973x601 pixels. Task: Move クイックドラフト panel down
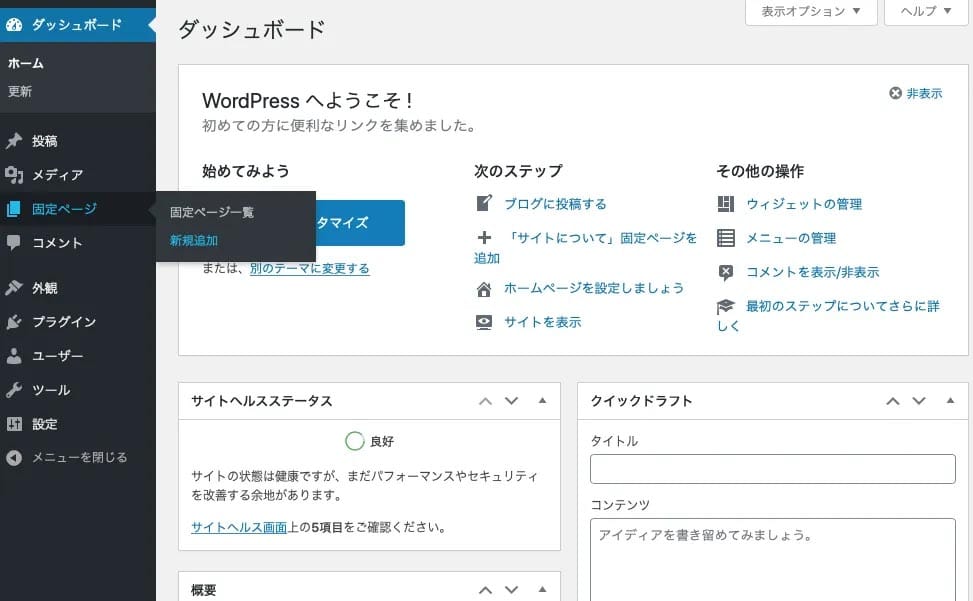click(x=919, y=401)
